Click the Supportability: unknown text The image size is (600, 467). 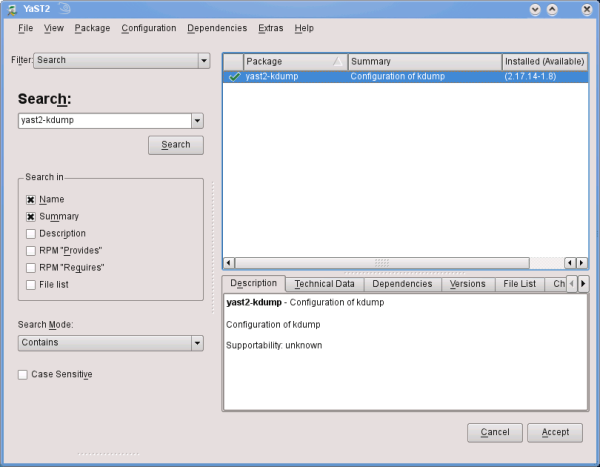coord(274,345)
